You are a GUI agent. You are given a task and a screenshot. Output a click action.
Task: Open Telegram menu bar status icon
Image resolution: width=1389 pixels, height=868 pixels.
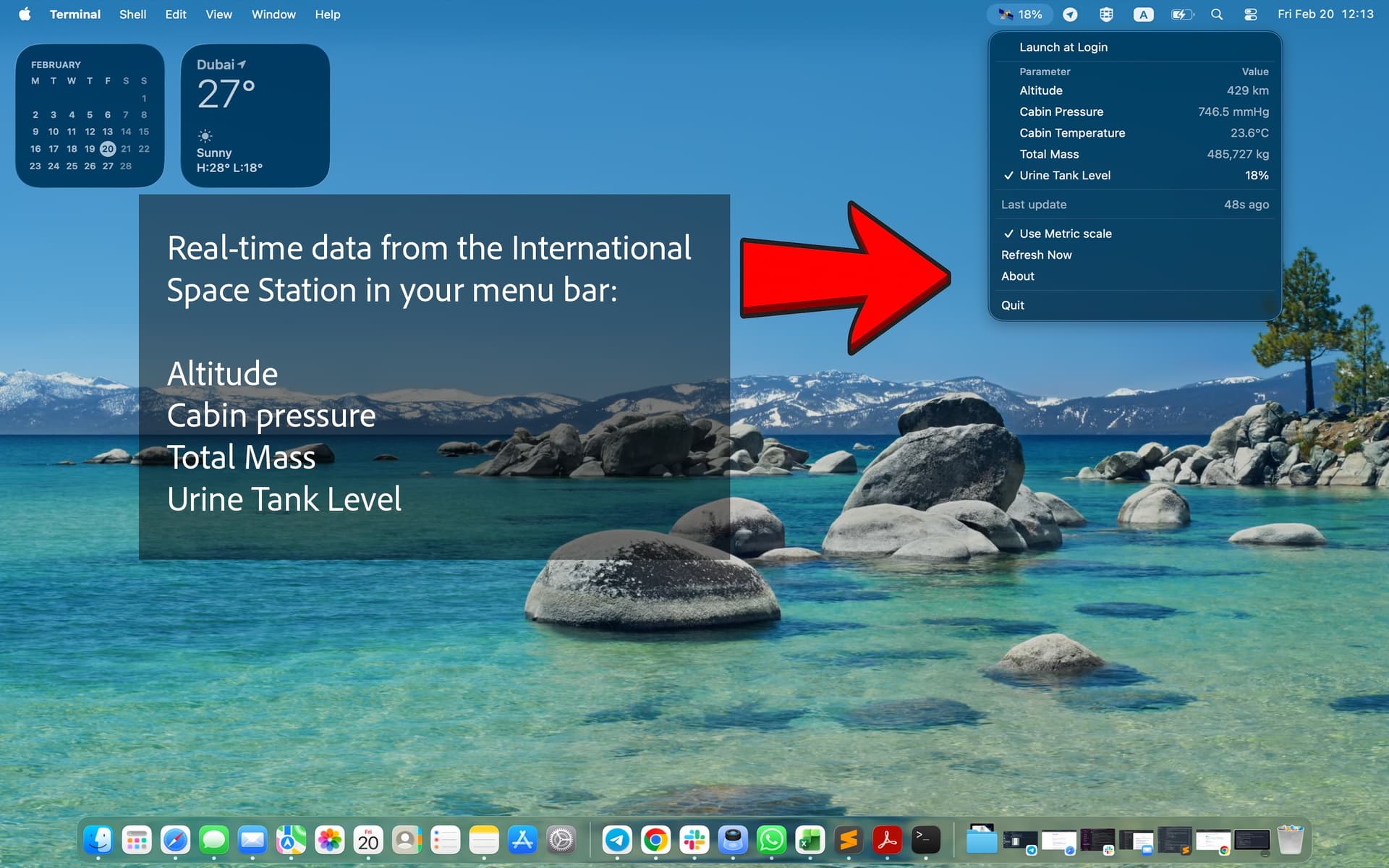tap(1070, 14)
